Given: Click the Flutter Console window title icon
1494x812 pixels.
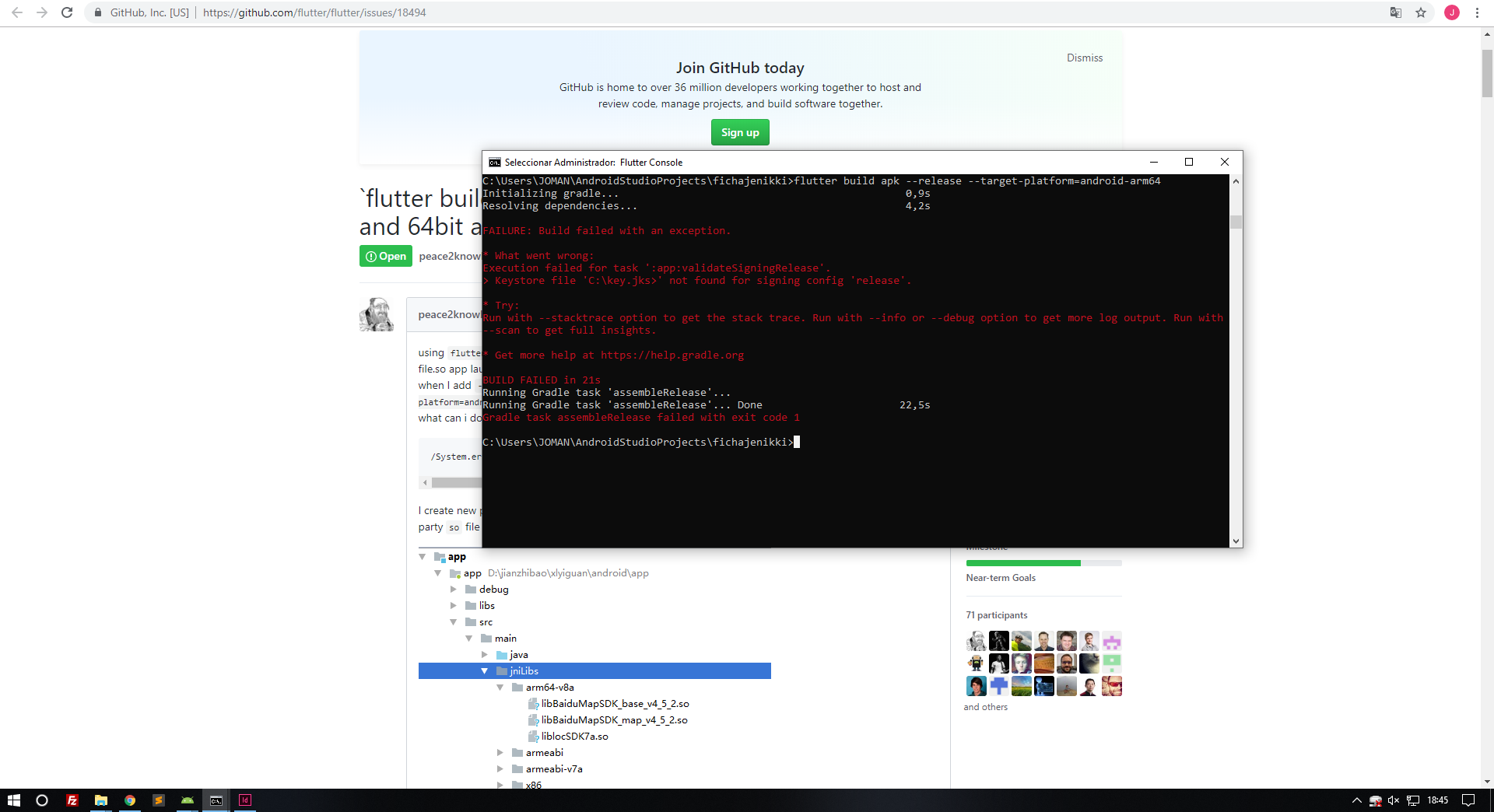Looking at the screenshot, I should point(495,162).
